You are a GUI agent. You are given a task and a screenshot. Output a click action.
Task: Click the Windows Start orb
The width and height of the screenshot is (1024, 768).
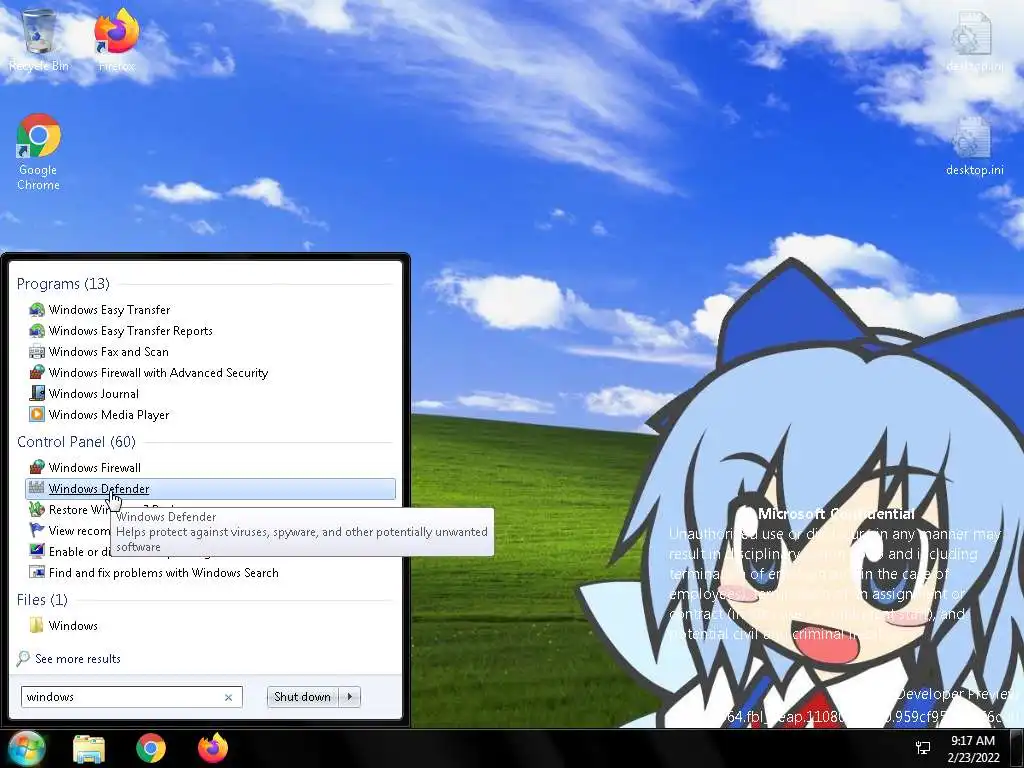(x=25, y=748)
